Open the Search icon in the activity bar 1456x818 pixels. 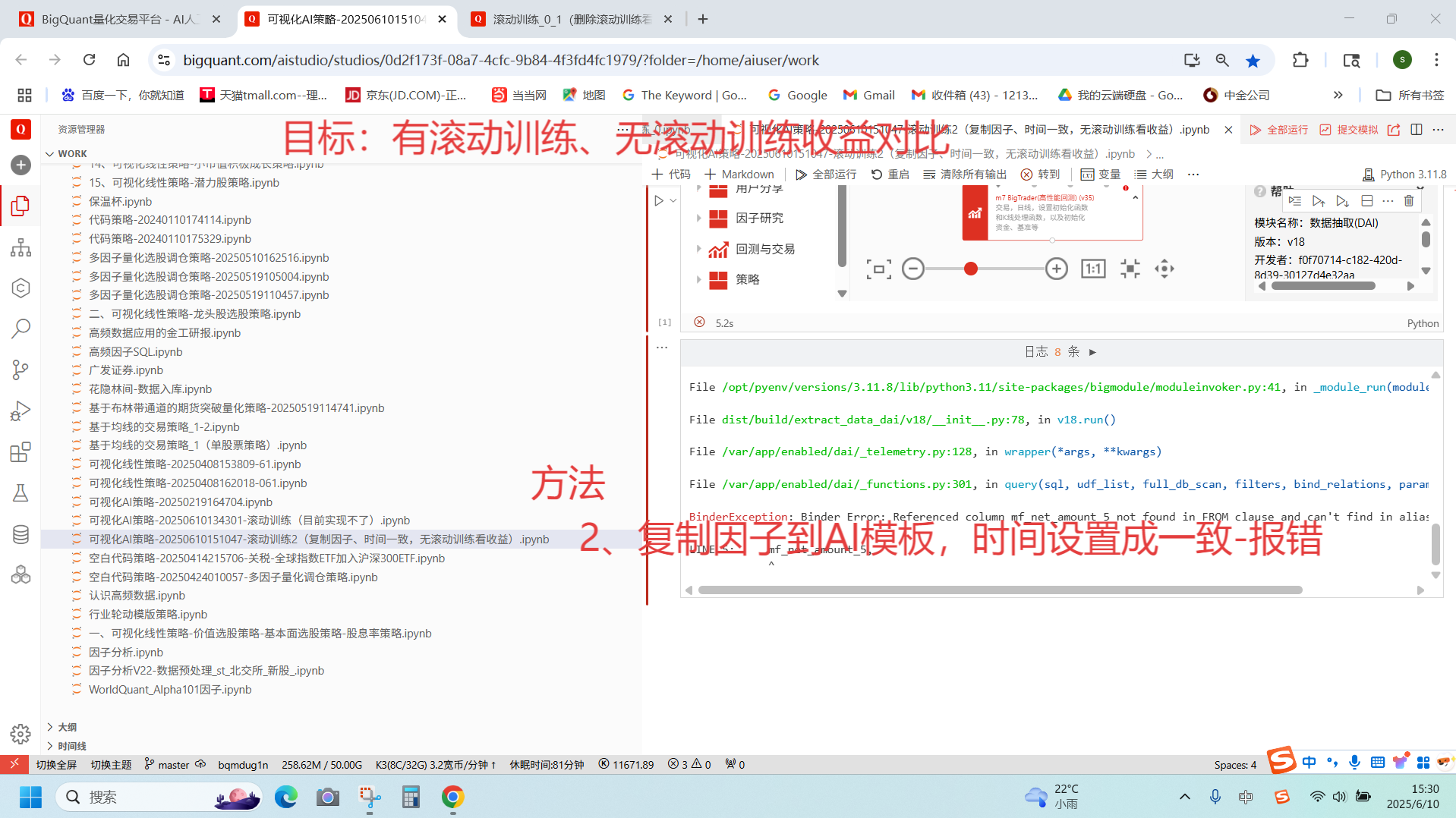(20, 329)
